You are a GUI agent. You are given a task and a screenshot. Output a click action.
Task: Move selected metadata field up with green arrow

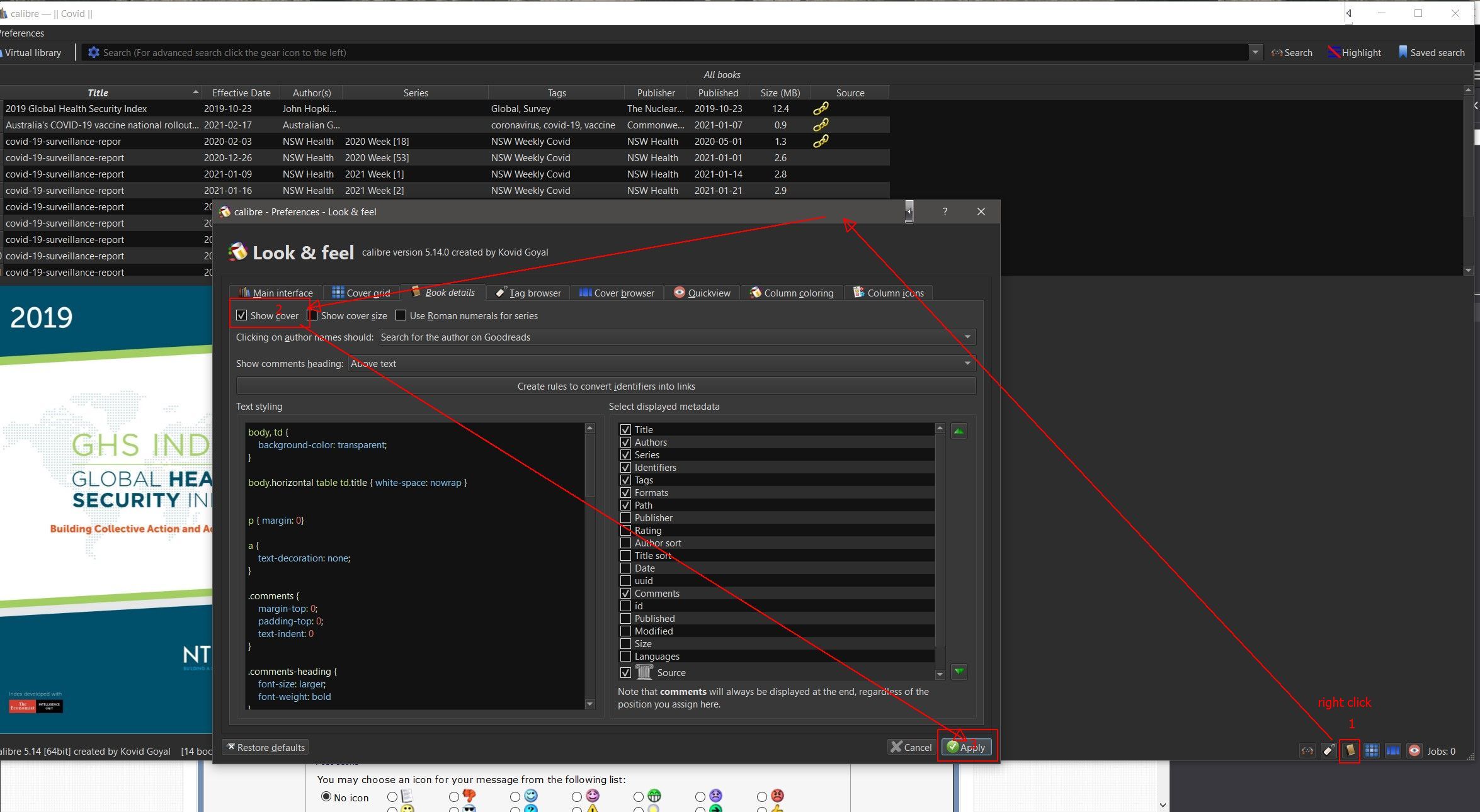959,431
